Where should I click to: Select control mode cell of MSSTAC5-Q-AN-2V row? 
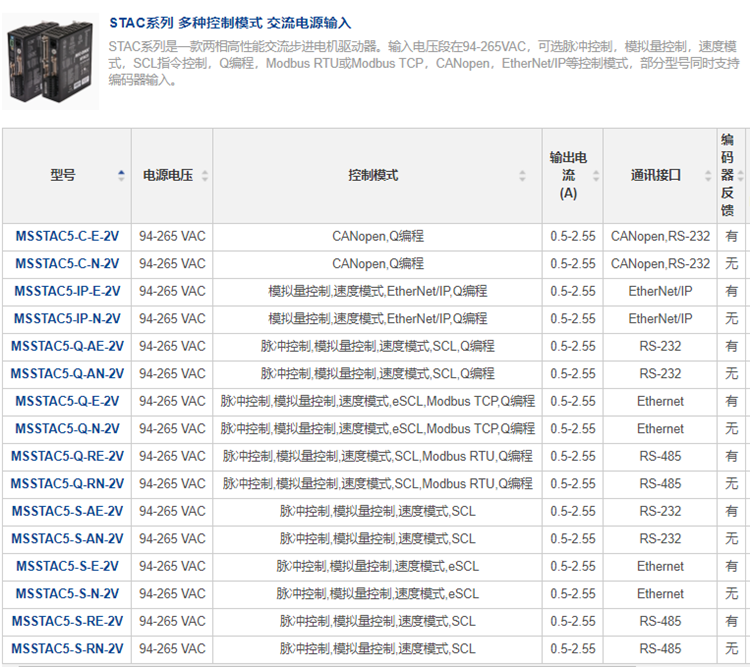pos(377,374)
